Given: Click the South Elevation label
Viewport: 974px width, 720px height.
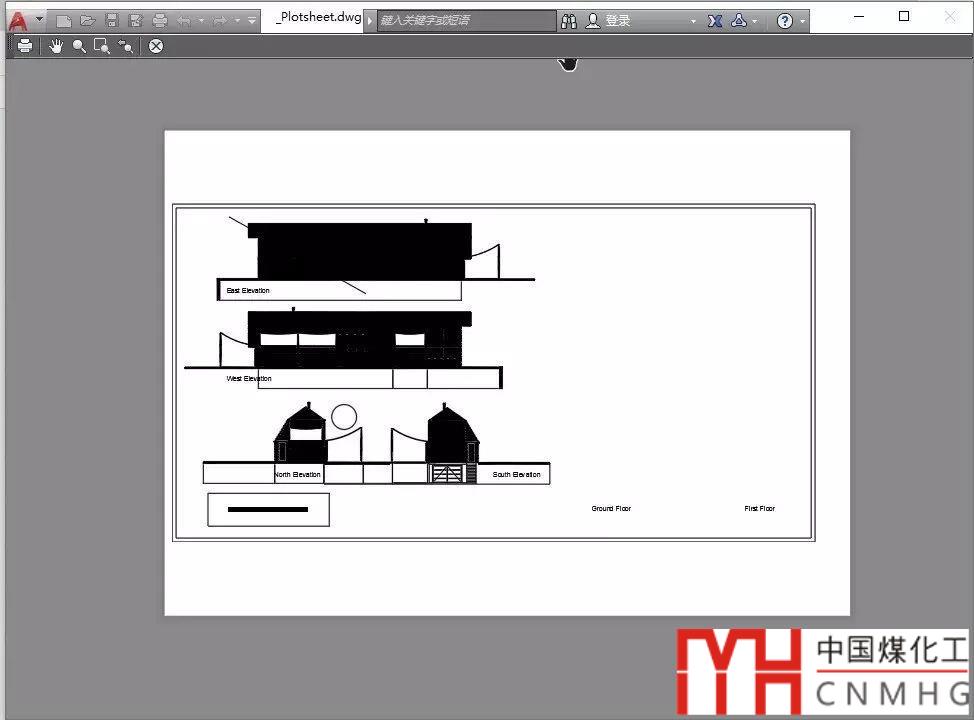Looking at the screenshot, I should (516, 474).
